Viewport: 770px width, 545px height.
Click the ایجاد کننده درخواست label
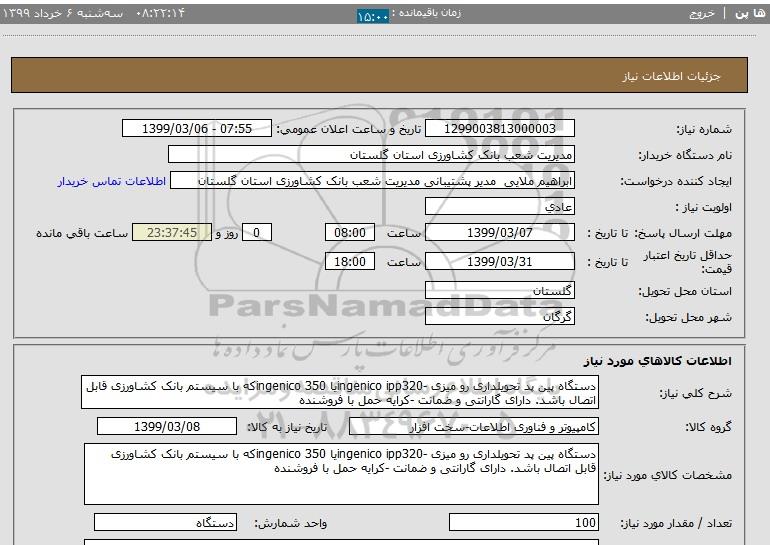[x=676, y=182]
